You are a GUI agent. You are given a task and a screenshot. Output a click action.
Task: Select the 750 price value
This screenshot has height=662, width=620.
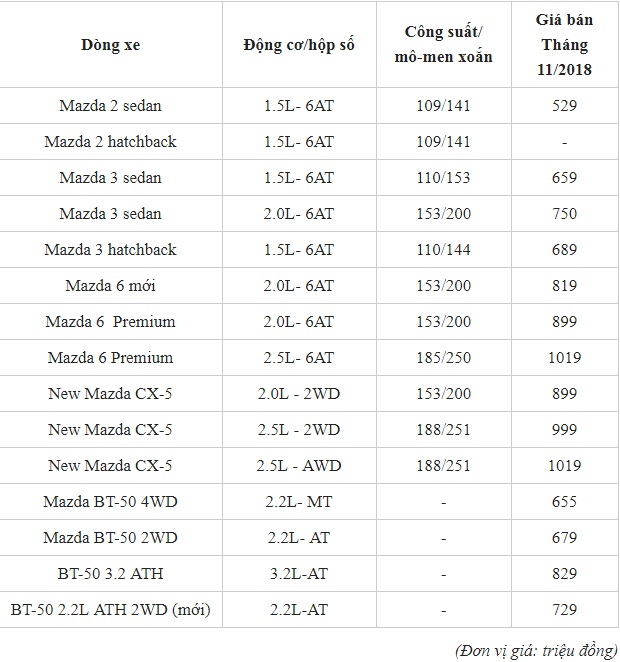click(564, 213)
